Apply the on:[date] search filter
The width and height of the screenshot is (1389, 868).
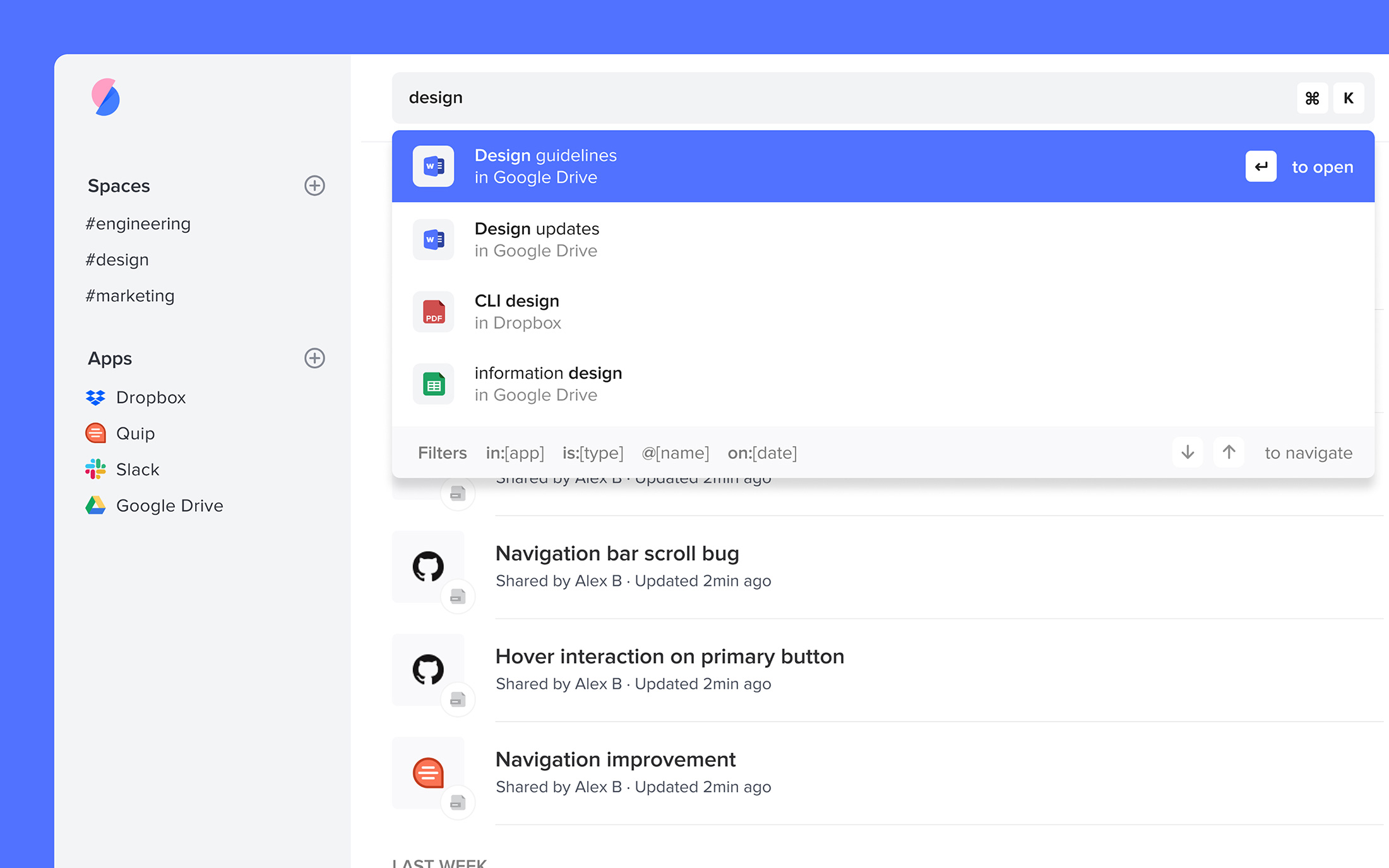tap(762, 453)
